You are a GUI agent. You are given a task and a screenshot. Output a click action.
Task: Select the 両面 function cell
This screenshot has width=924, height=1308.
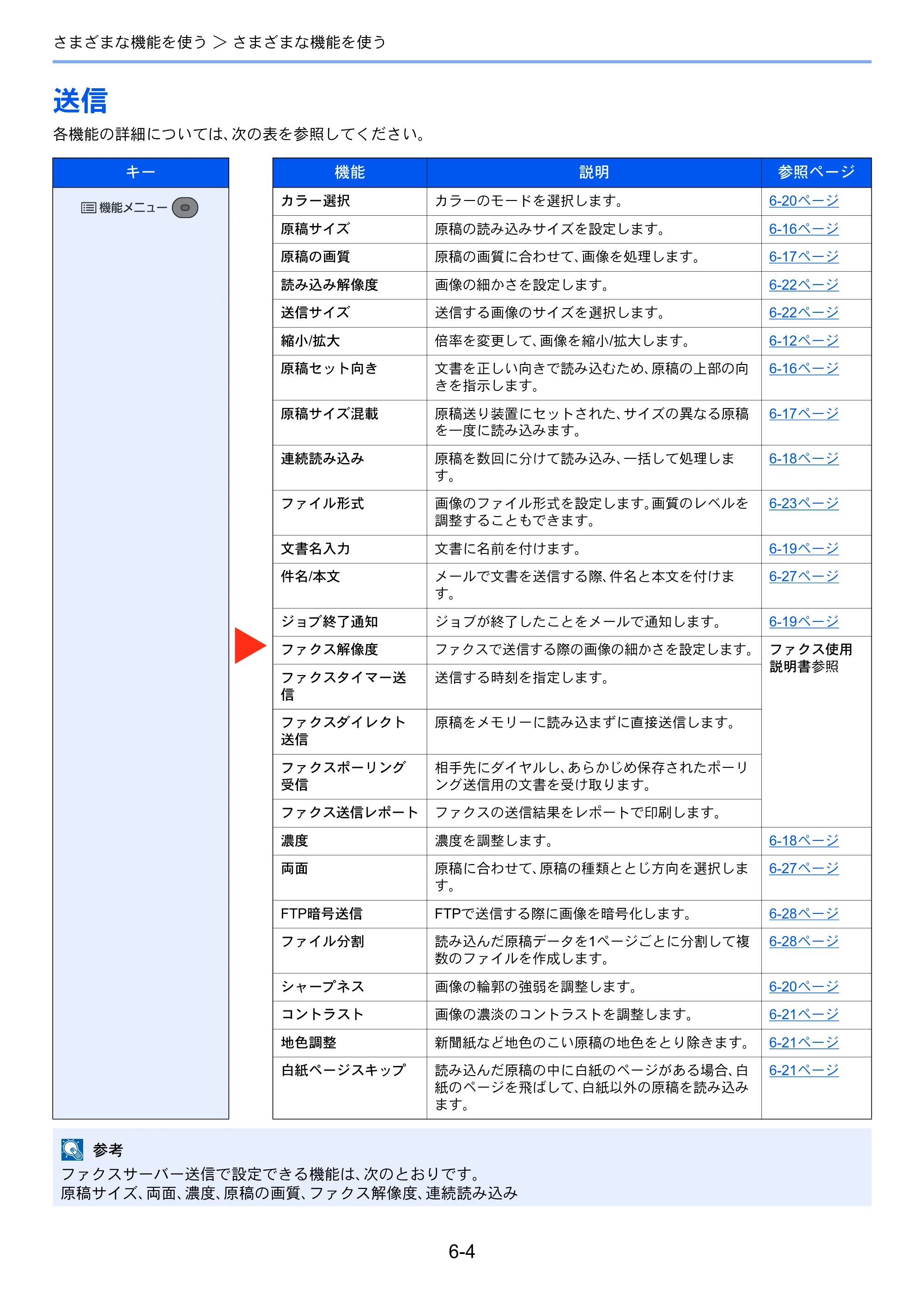(x=350, y=877)
